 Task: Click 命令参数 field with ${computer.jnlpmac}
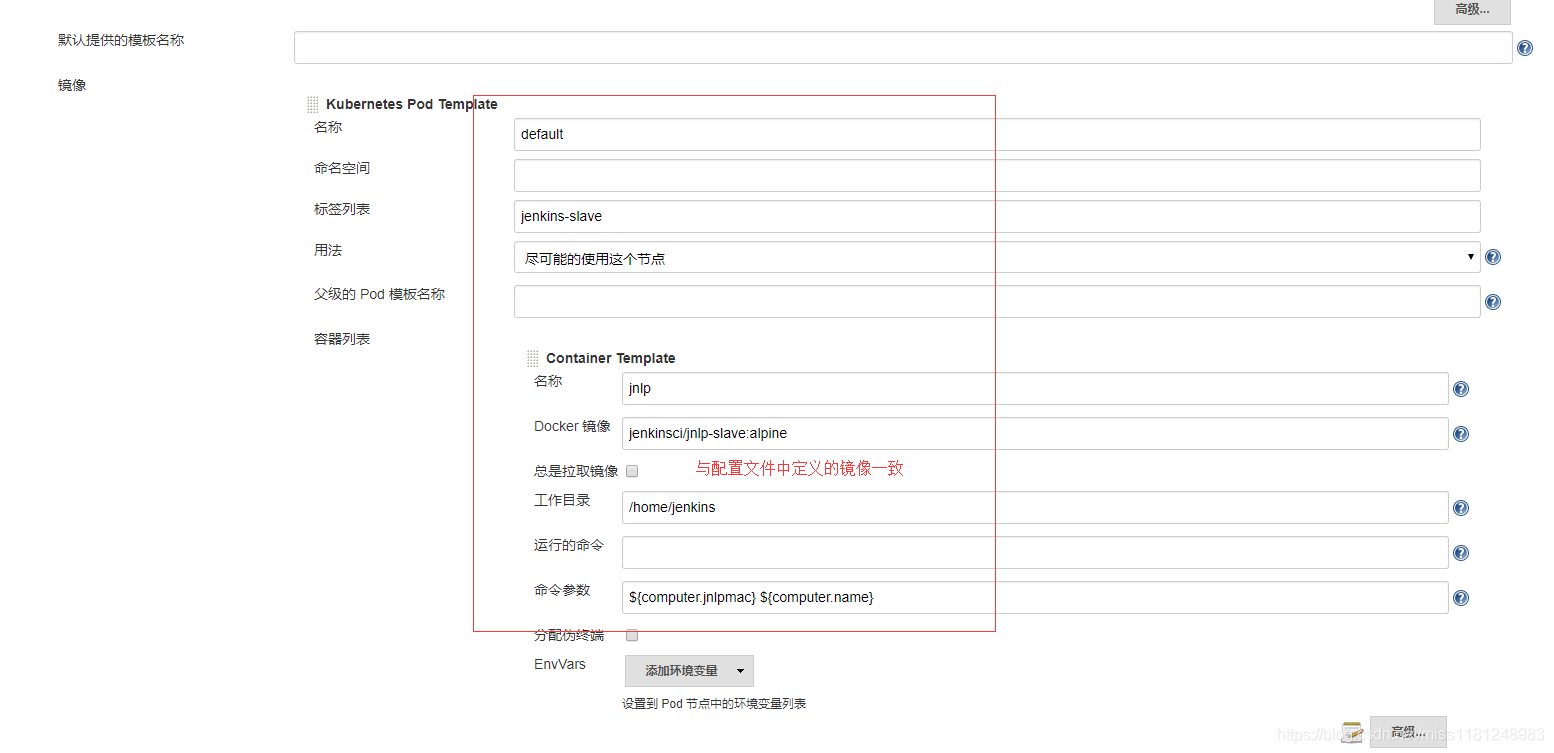pyautogui.click(x=1035, y=598)
